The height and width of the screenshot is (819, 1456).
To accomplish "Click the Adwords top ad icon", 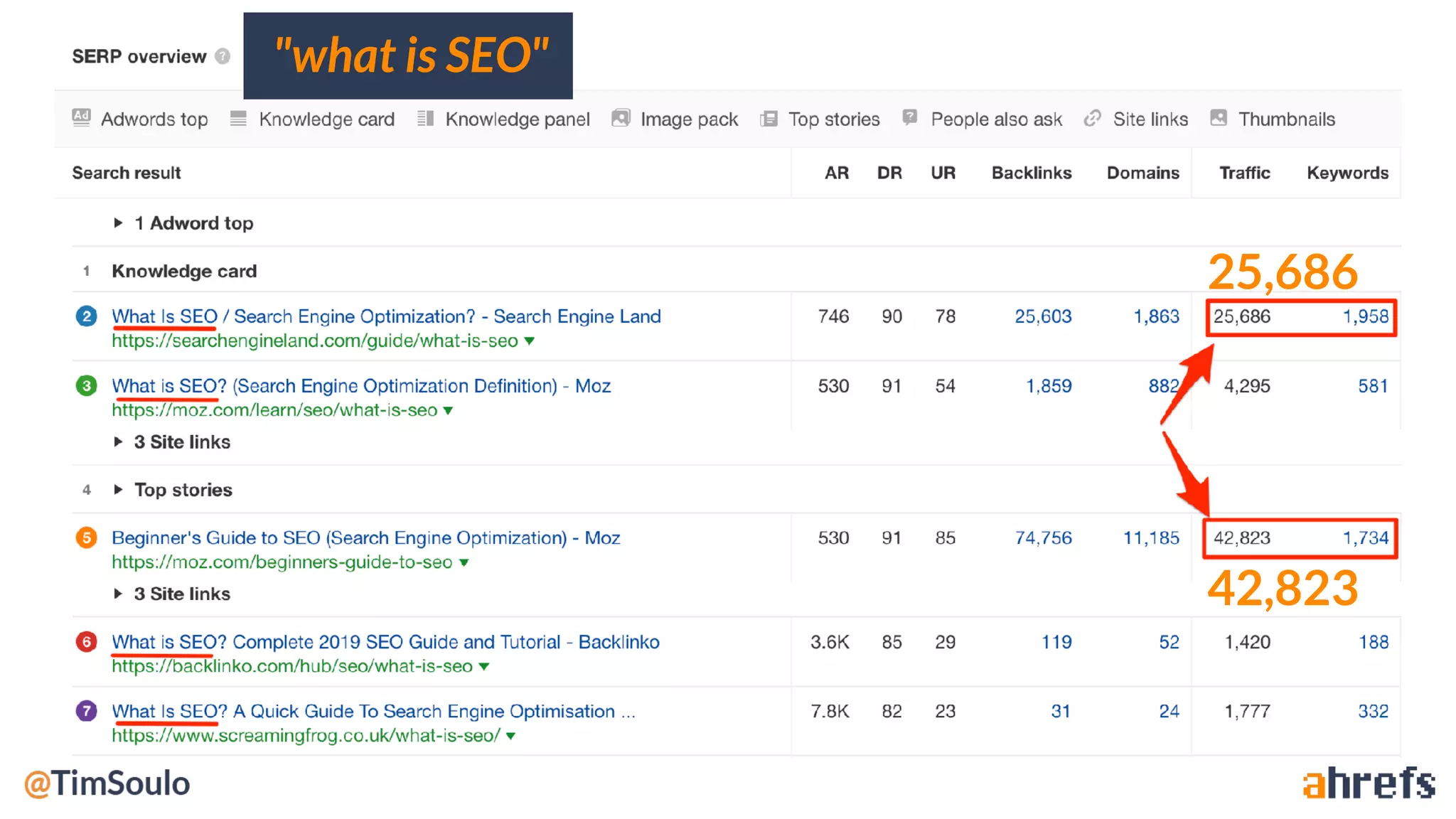I will 82,117.
